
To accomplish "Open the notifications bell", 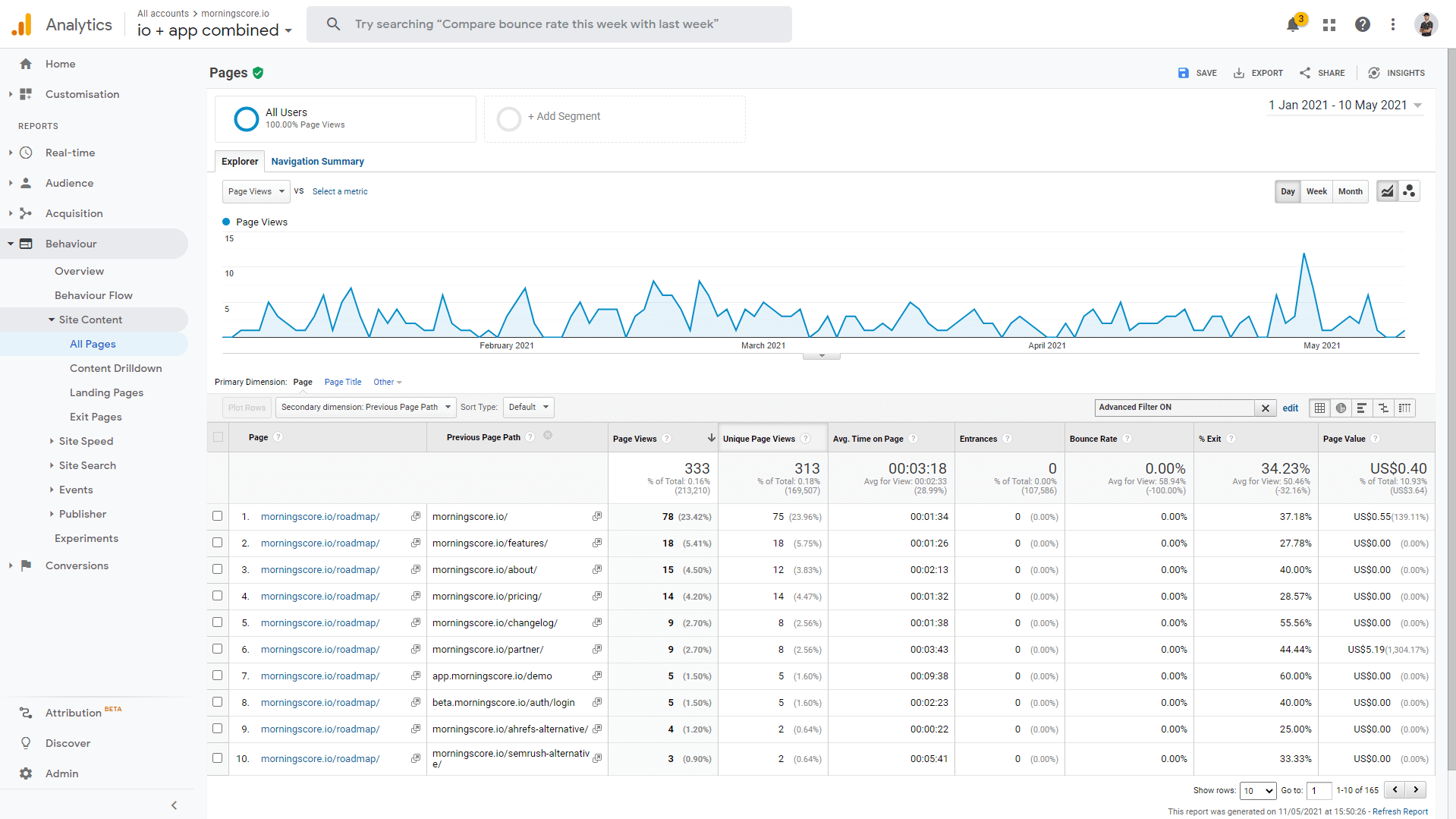I will coord(1291,24).
